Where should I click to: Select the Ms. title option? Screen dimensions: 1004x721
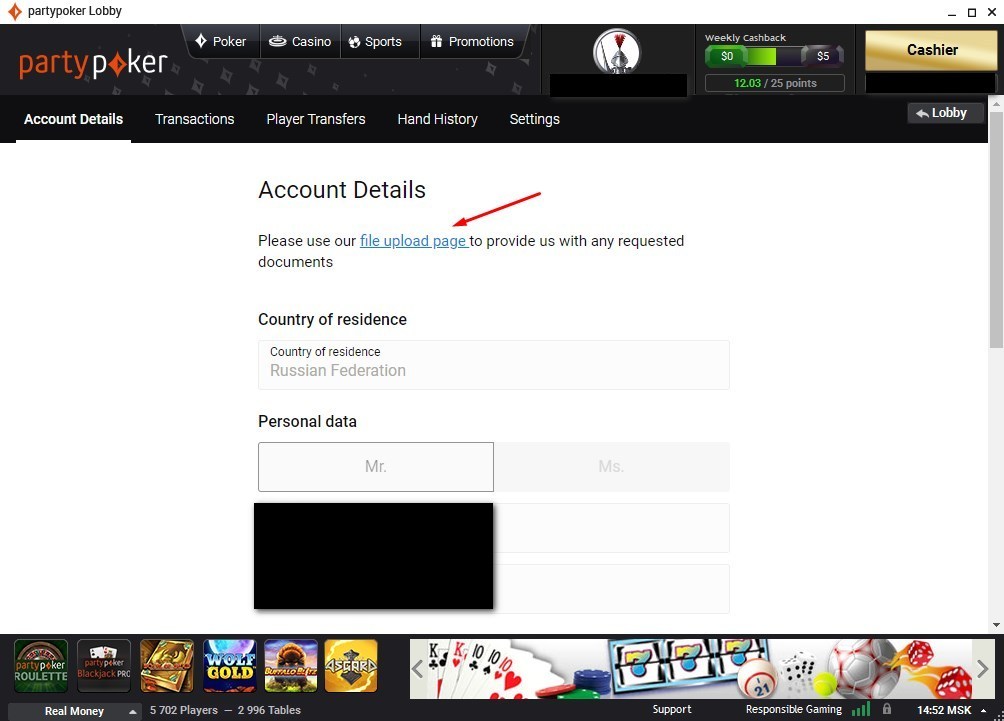coord(611,466)
